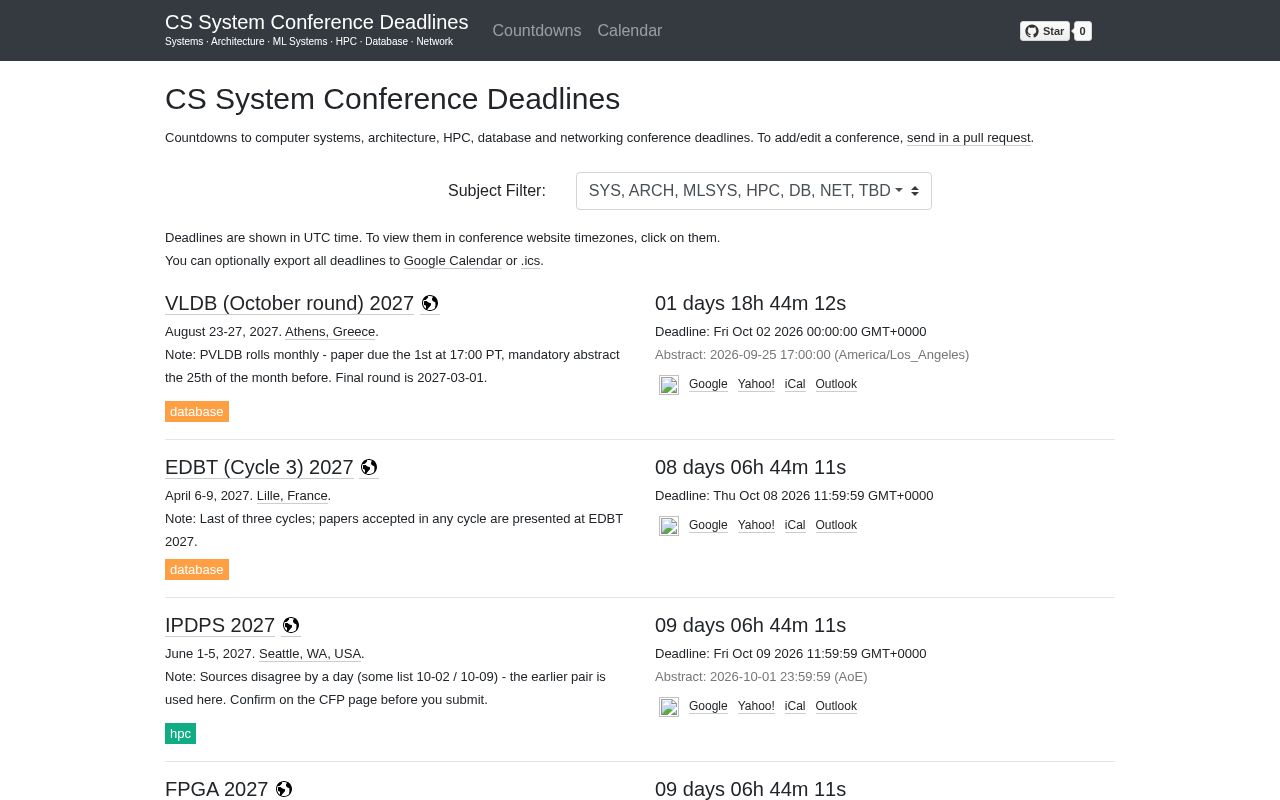Viewport: 1280px width, 800px height.
Task: Add IPDPS deadline to Google calendar
Action: tap(708, 706)
